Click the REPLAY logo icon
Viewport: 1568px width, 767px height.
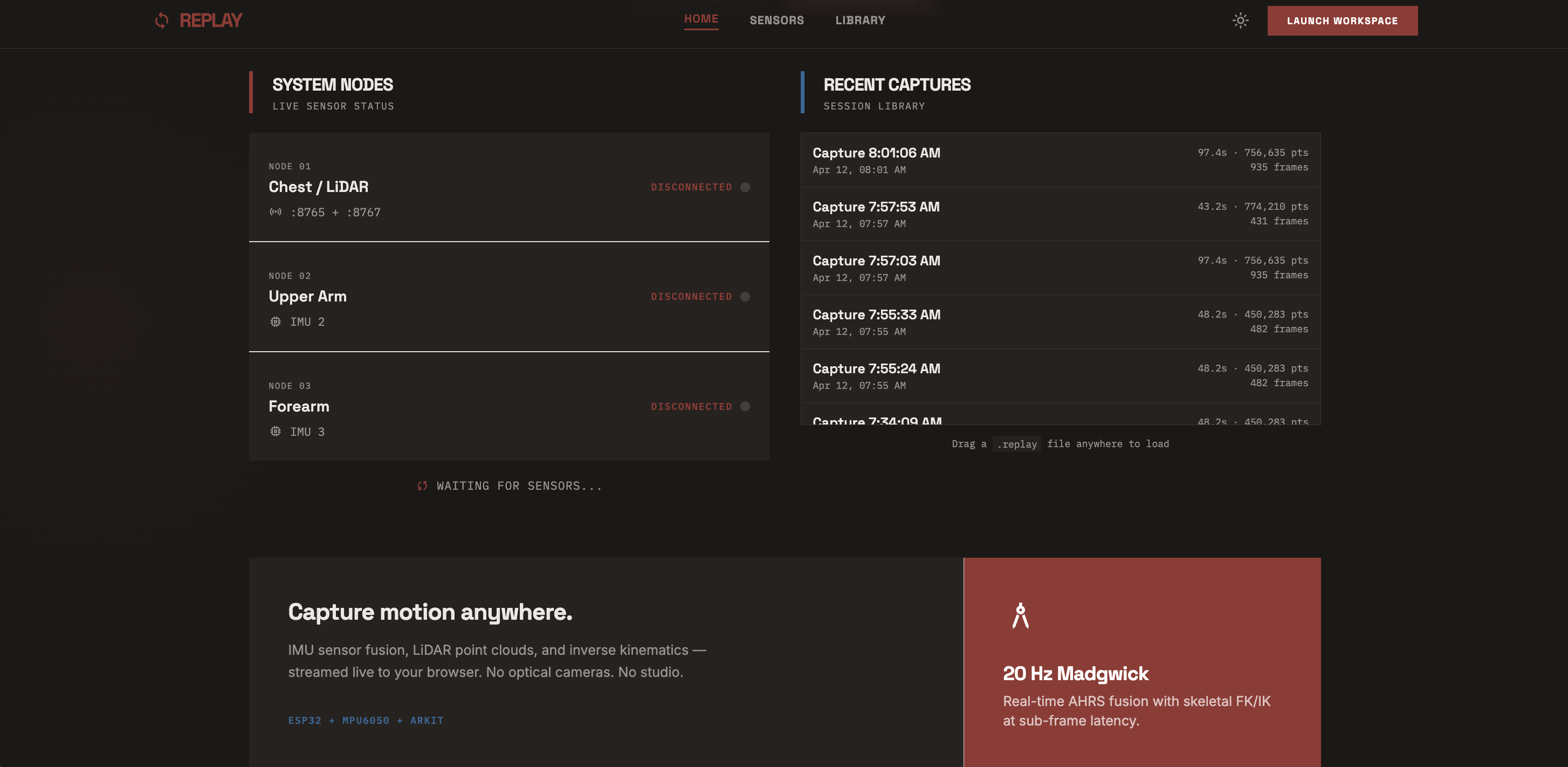pyautogui.click(x=161, y=20)
